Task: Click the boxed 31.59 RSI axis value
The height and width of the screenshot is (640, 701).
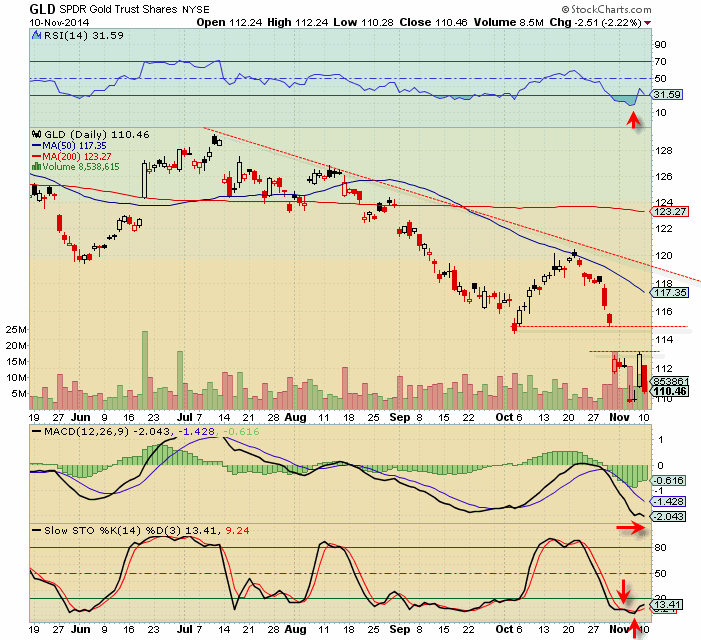Action: tap(667, 95)
